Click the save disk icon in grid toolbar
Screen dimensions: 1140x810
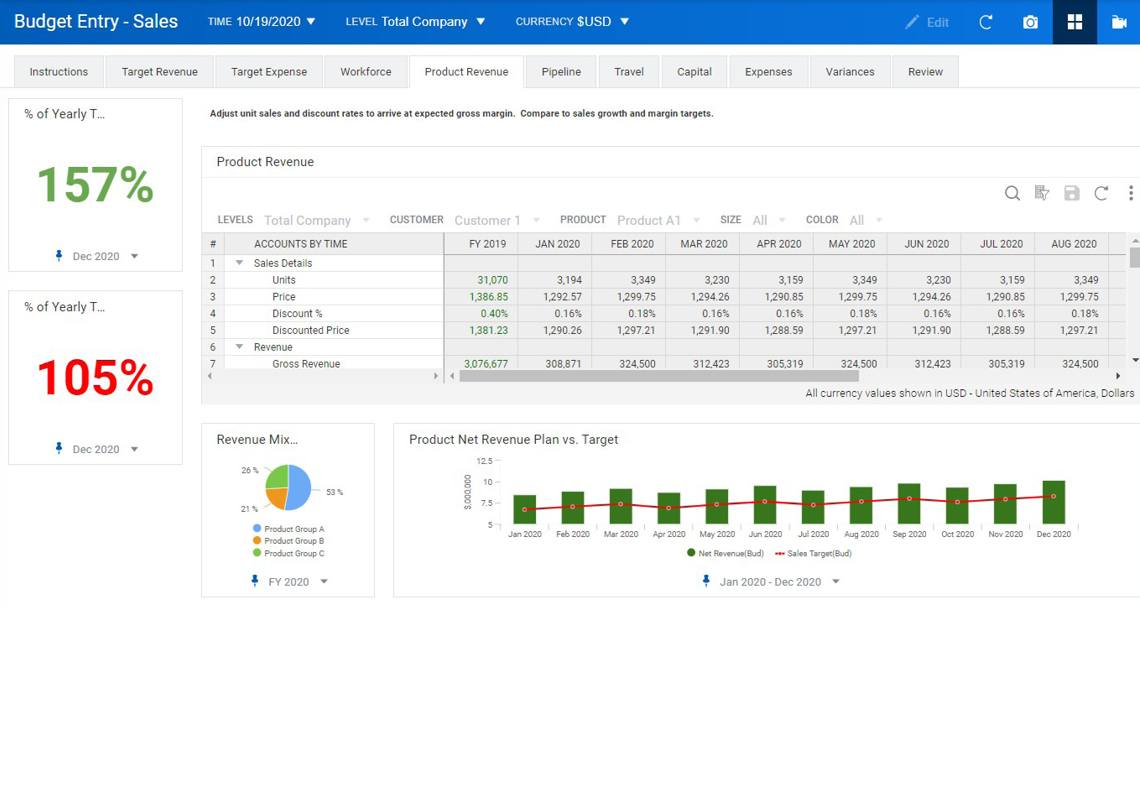pyautogui.click(x=1071, y=193)
